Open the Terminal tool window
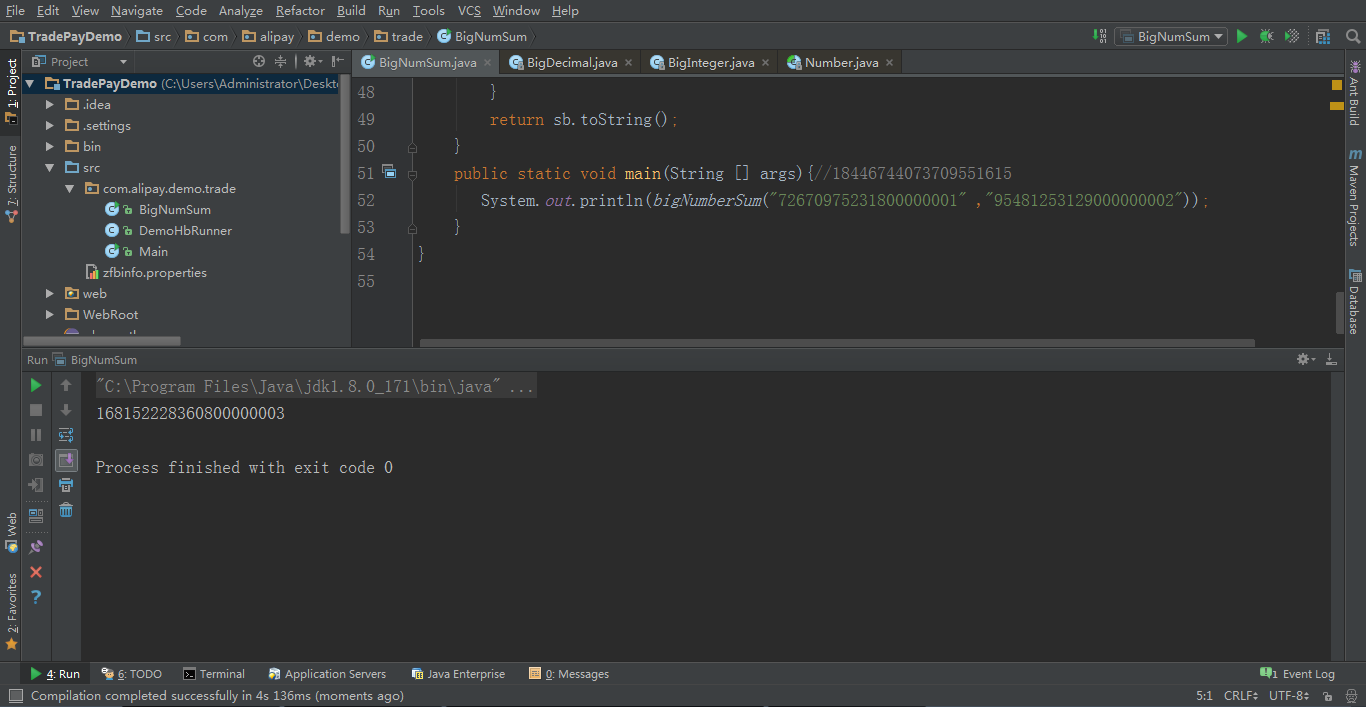This screenshot has height=707, width=1366. pos(214,674)
